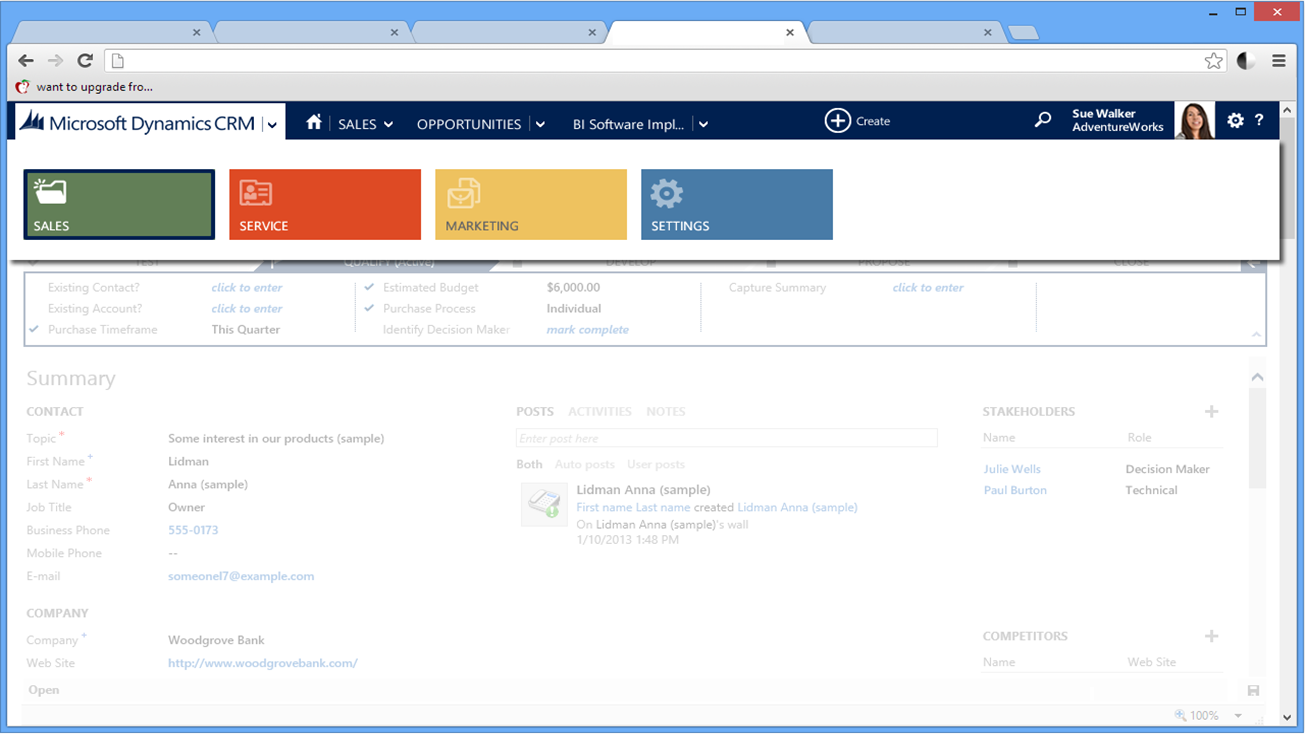Add a stakeholder with the plus icon
Screen dimensions: 1305x734
pyautogui.click(x=1211, y=412)
